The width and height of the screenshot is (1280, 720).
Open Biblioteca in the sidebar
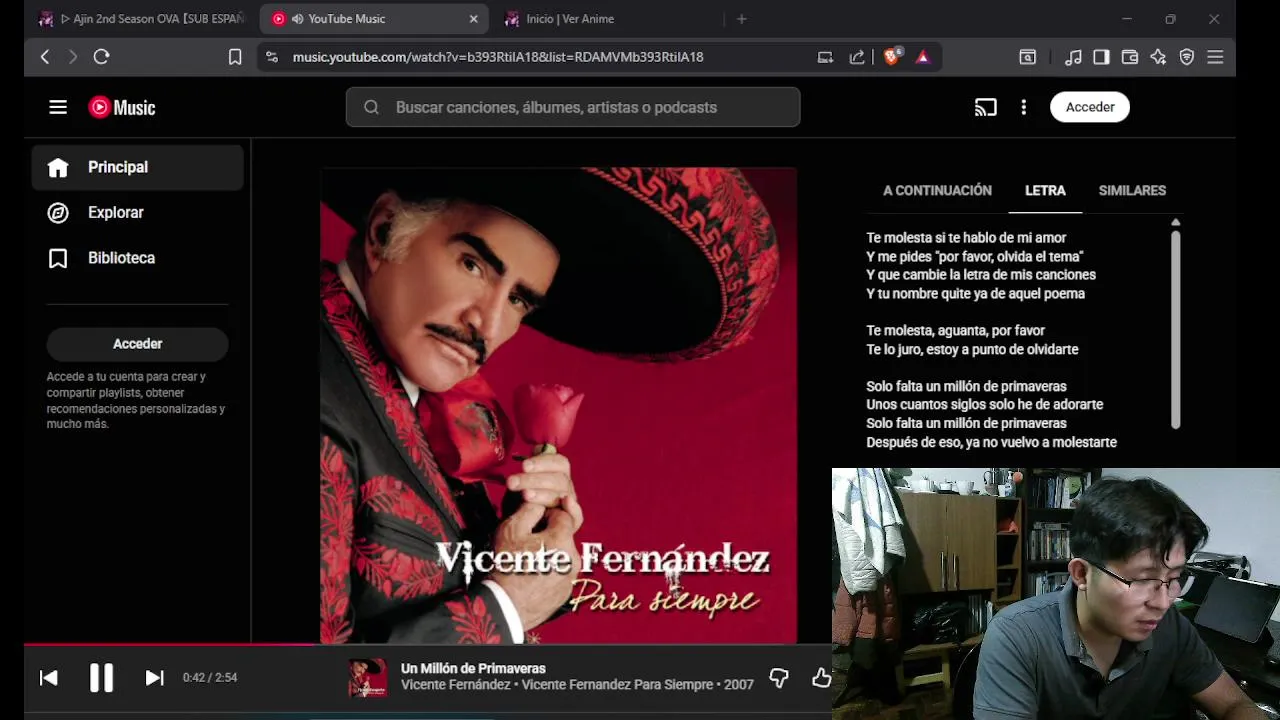(x=138, y=258)
